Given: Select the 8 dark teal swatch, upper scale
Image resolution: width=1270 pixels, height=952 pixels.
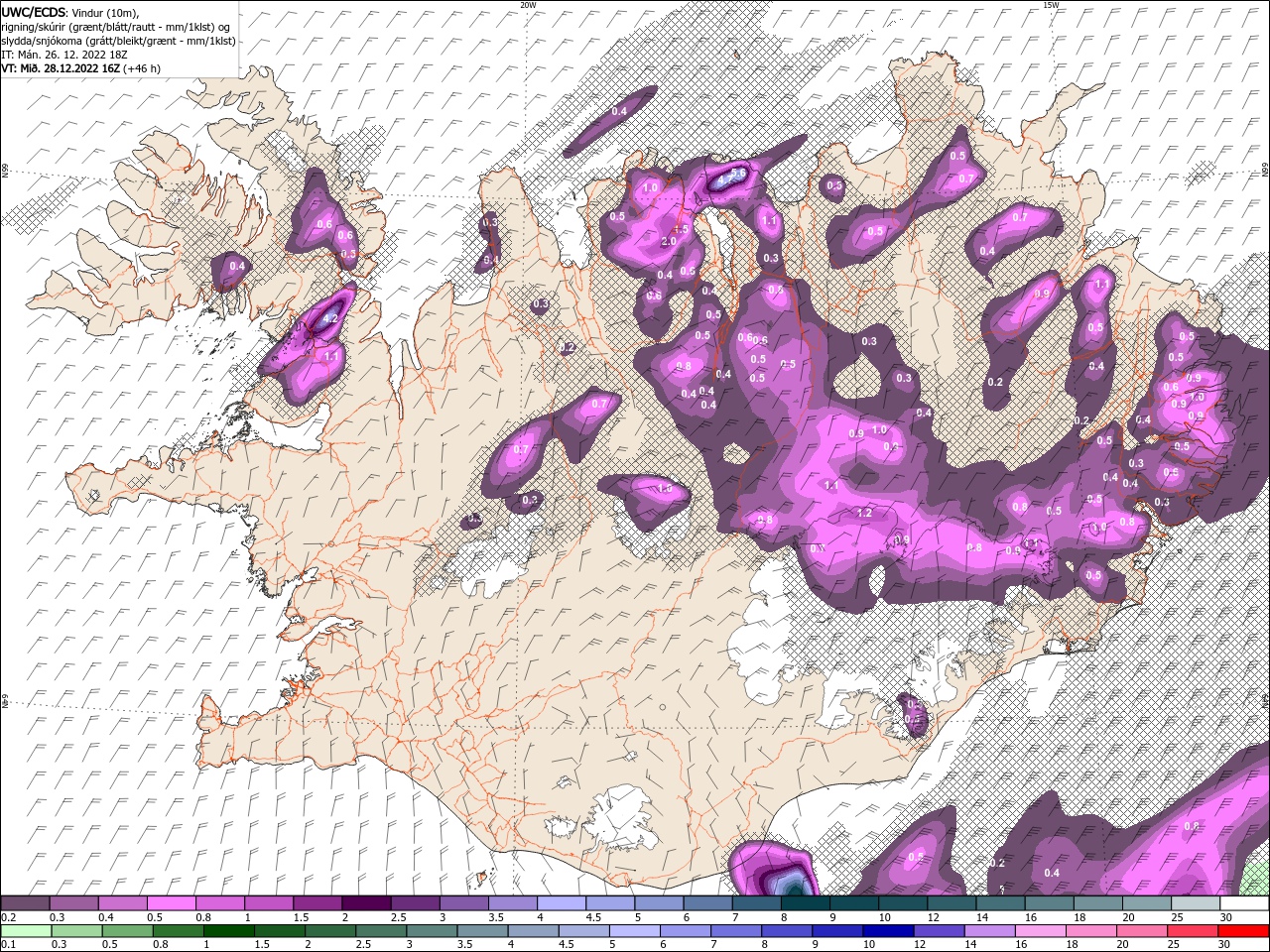Looking at the screenshot, I should pos(805,903).
